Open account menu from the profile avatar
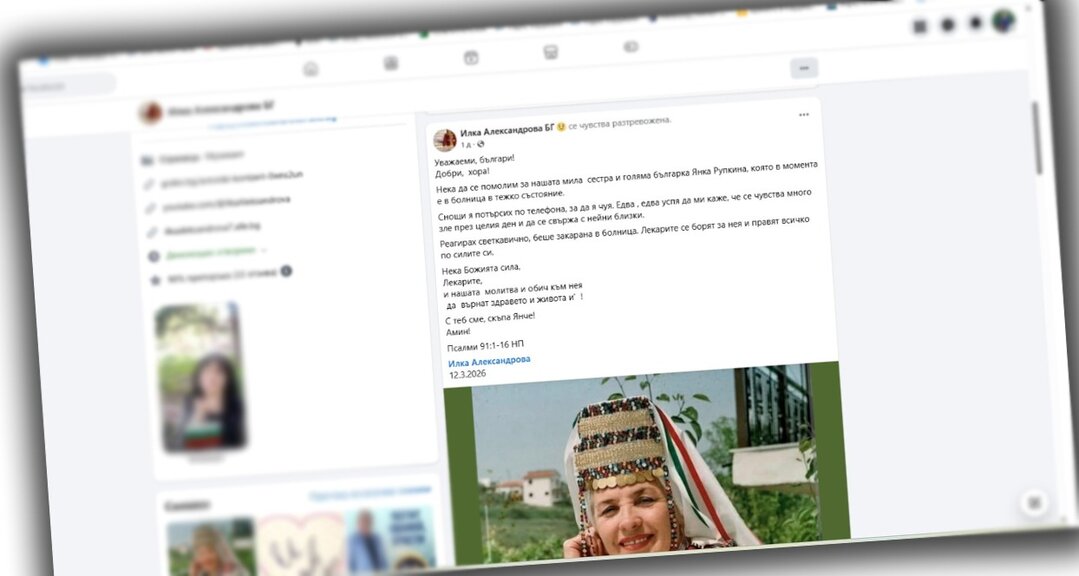This screenshot has height=576, width=1079. (1004, 21)
